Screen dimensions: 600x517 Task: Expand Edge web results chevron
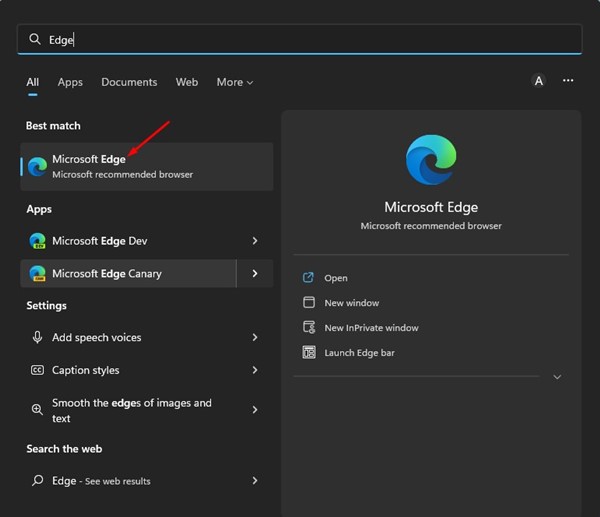pyautogui.click(x=255, y=481)
